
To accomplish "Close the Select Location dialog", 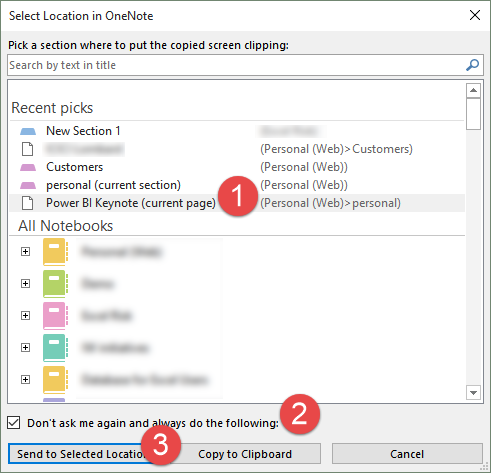I will 475,15.
